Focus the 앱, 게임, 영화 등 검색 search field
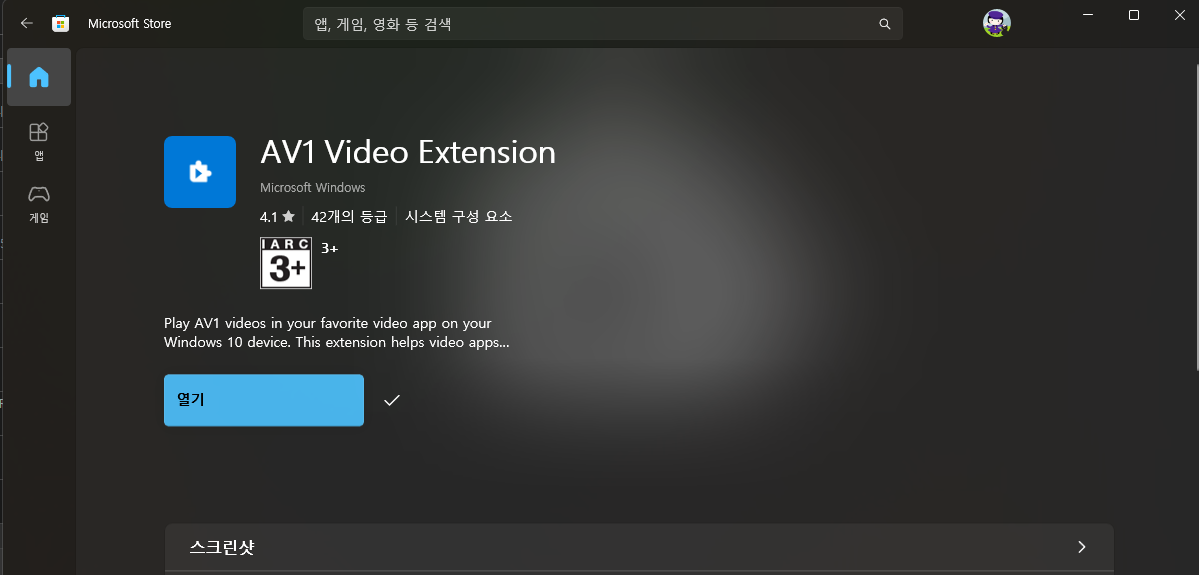This screenshot has width=1199, height=575. pyautogui.click(x=603, y=24)
